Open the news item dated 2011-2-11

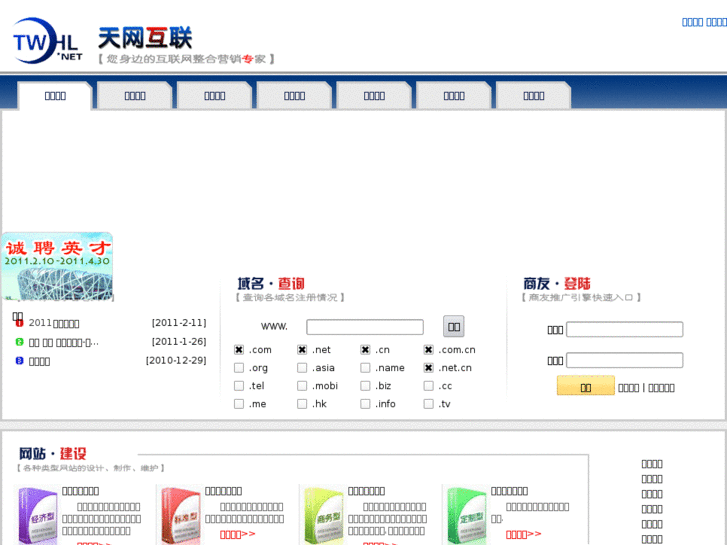[54, 323]
